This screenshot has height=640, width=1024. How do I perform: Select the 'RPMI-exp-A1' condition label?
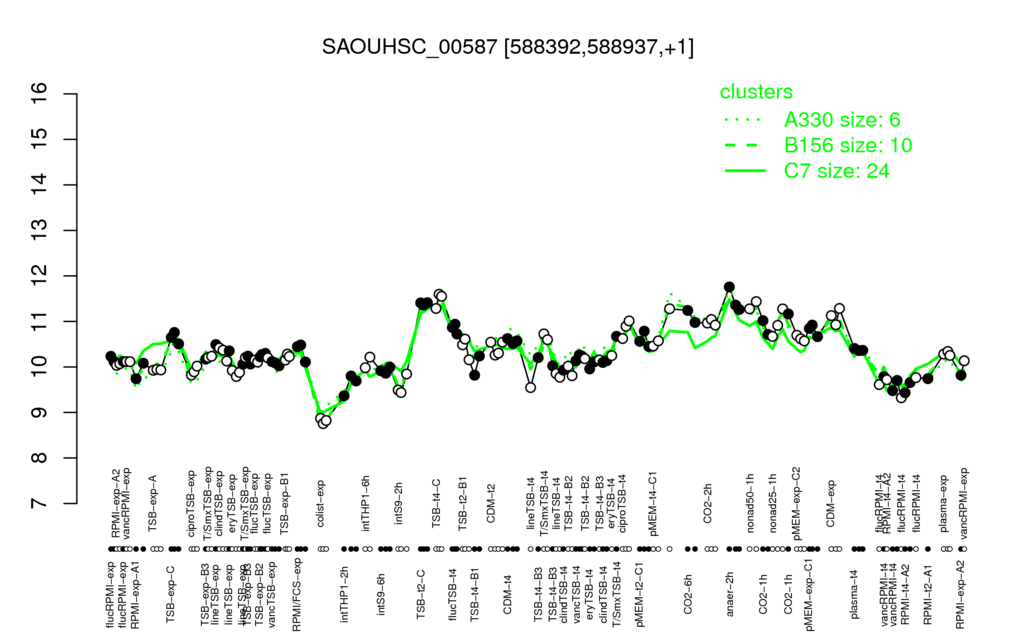[x=135, y=594]
